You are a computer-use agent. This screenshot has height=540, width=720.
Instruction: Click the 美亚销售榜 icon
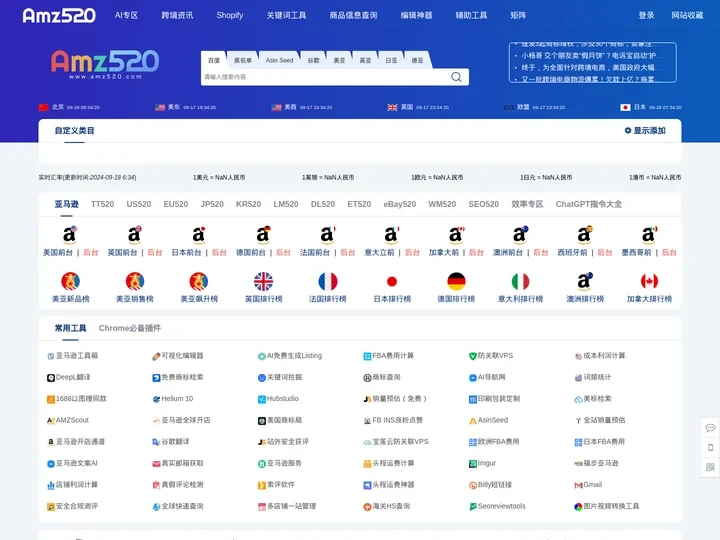point(135,281)
